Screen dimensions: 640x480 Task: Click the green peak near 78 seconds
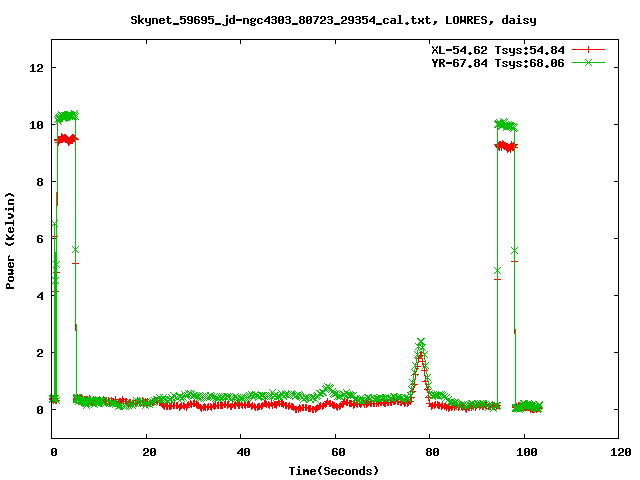pyautogui.click(x=421, y=342)
